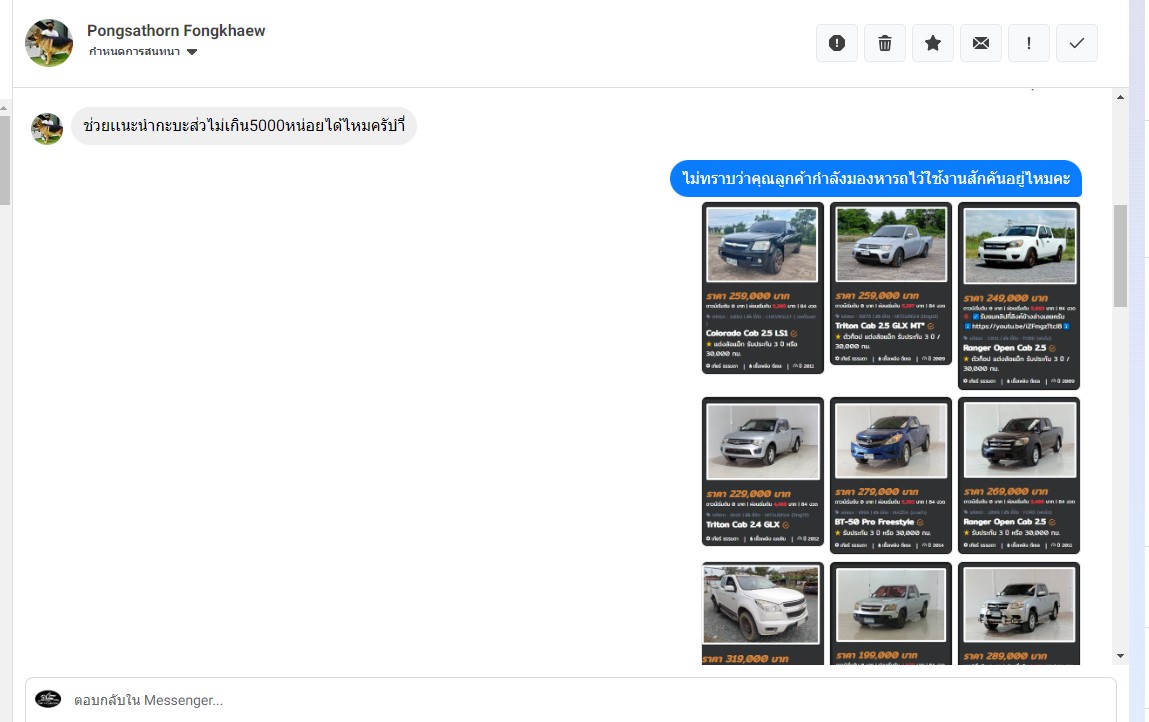Open silver pickup card priced 199,000
This screenshot has width=1149, height=722.
point(891,614)
